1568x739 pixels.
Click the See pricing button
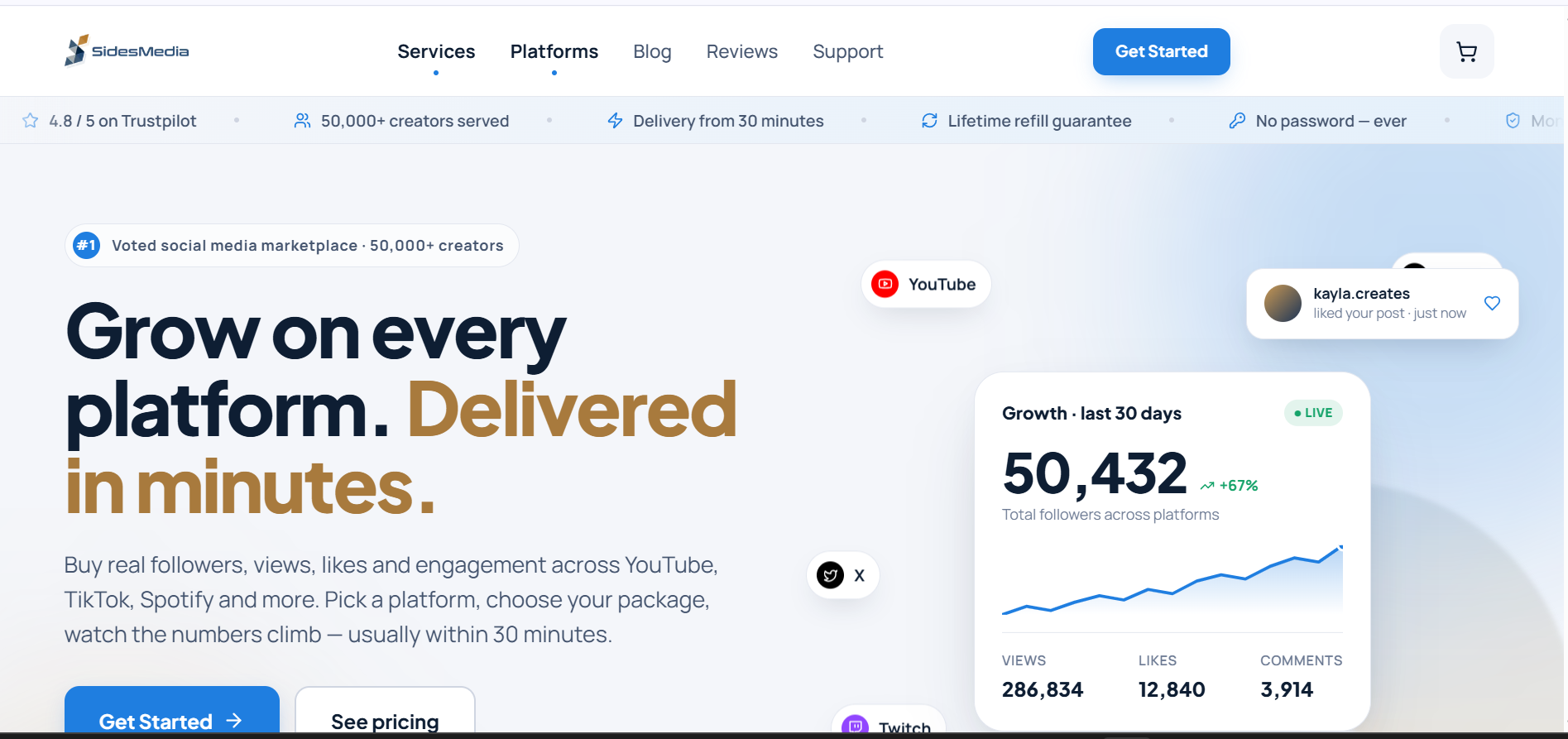(385, 712)
